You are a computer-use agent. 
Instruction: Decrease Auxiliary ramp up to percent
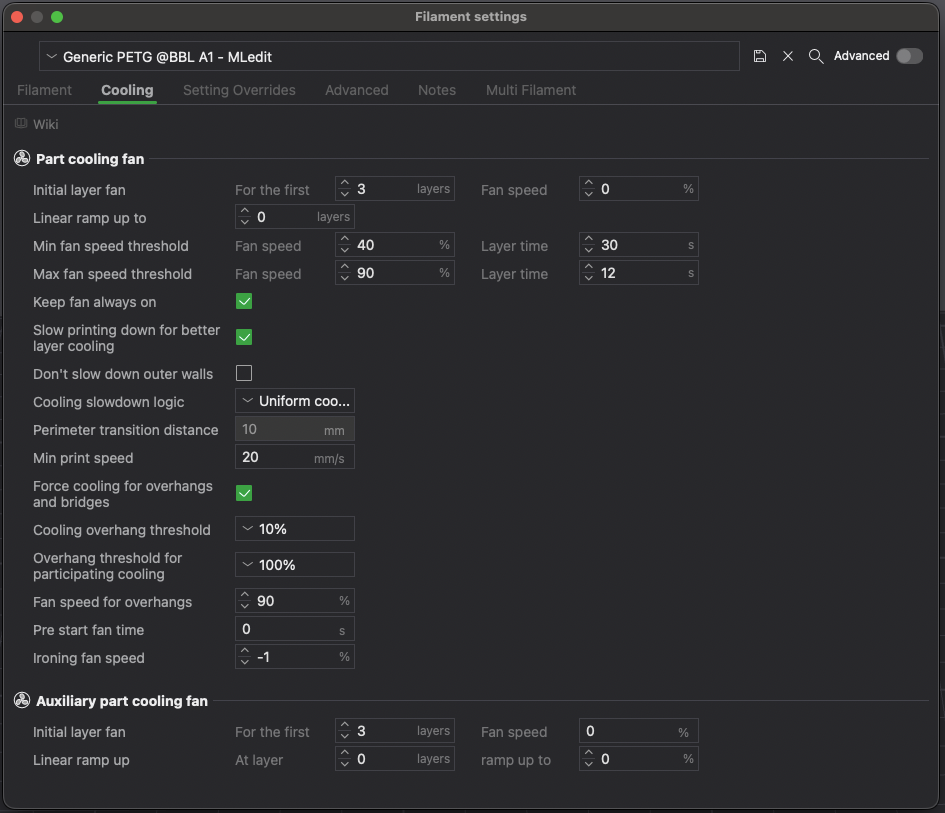click(589, 764)
